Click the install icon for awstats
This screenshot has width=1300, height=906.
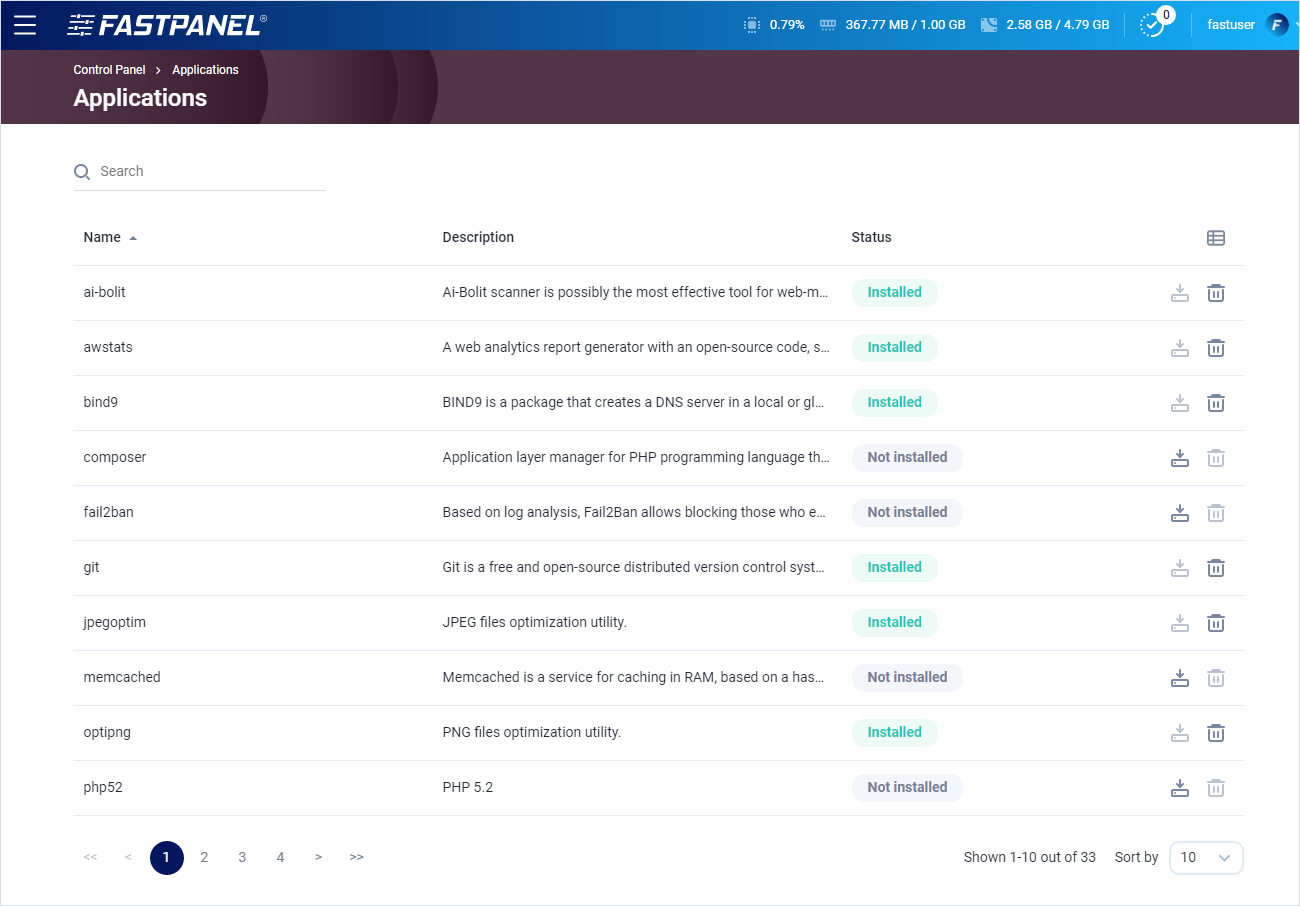point(1180,348)
